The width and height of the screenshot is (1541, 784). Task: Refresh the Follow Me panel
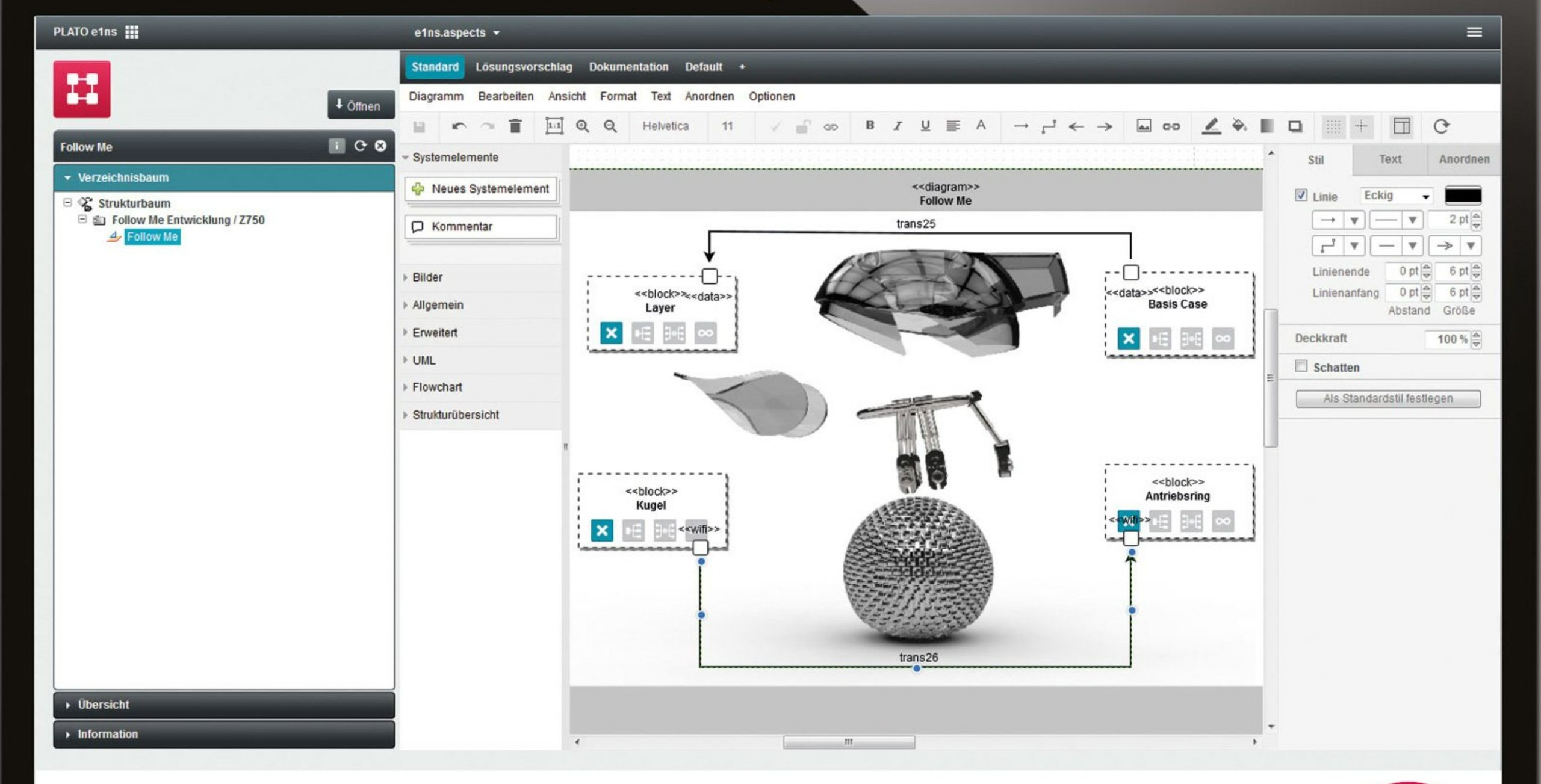pyautogui.click(x=360, y=146)
